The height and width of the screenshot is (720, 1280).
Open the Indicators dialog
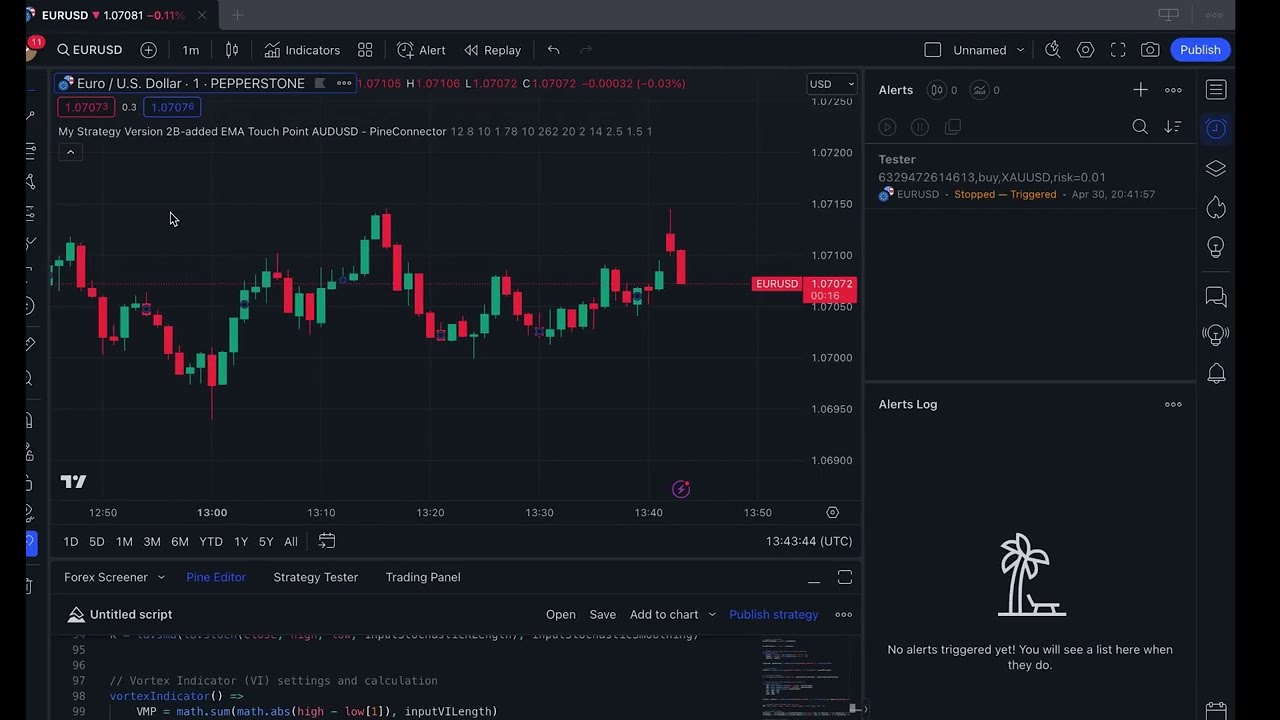pyautogui.click(x=302, y=50)
